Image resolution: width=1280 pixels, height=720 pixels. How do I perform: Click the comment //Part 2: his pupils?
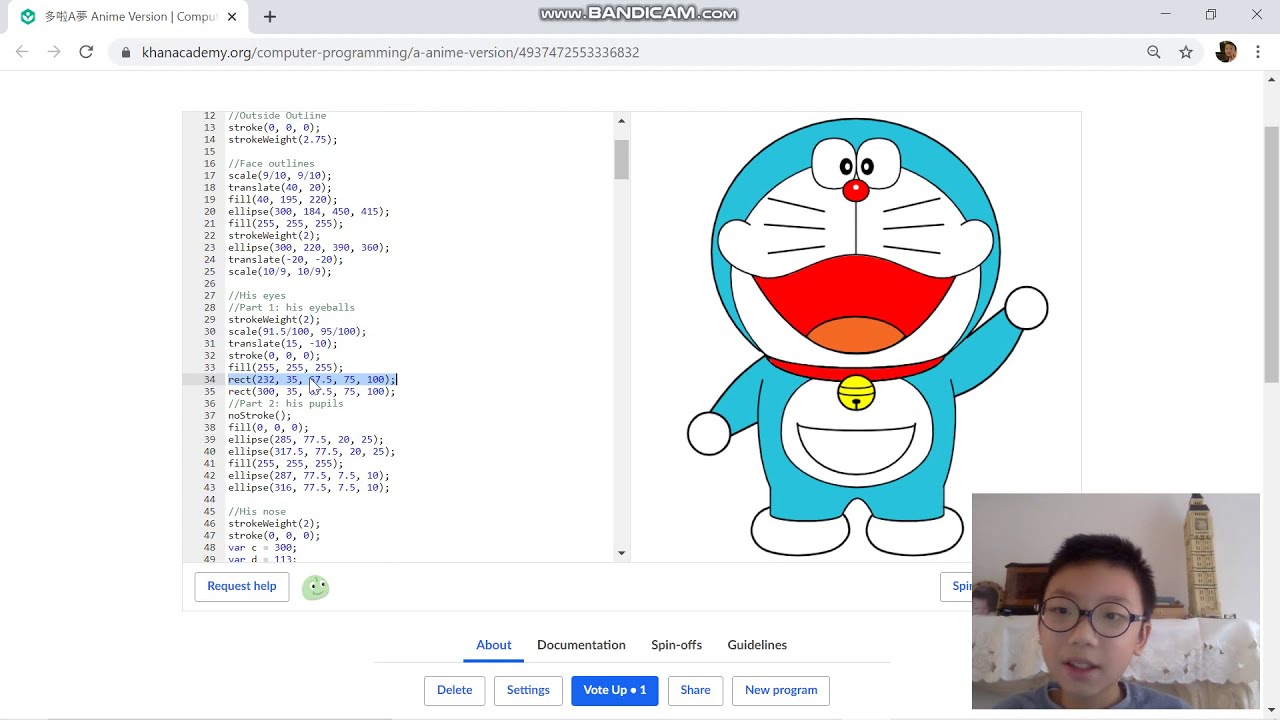(286, 403)
